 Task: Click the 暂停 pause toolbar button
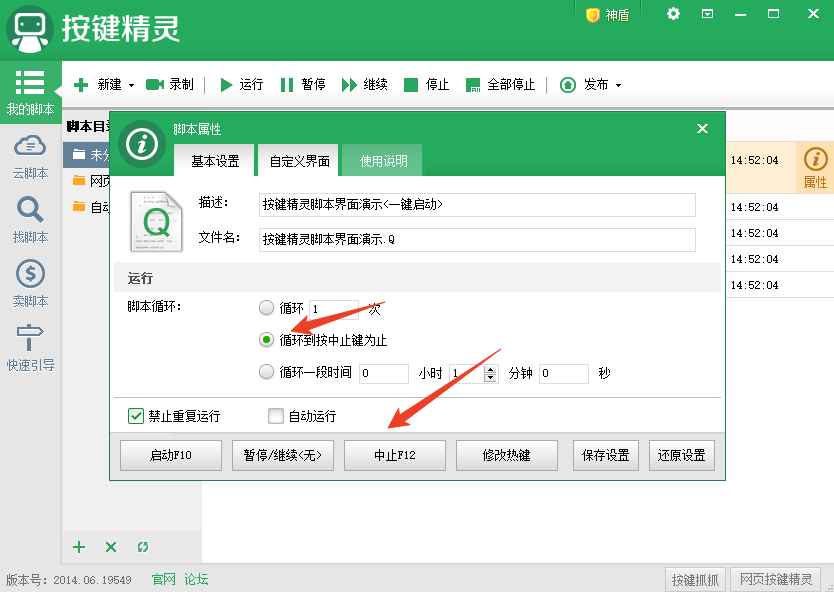coord(303,85)
